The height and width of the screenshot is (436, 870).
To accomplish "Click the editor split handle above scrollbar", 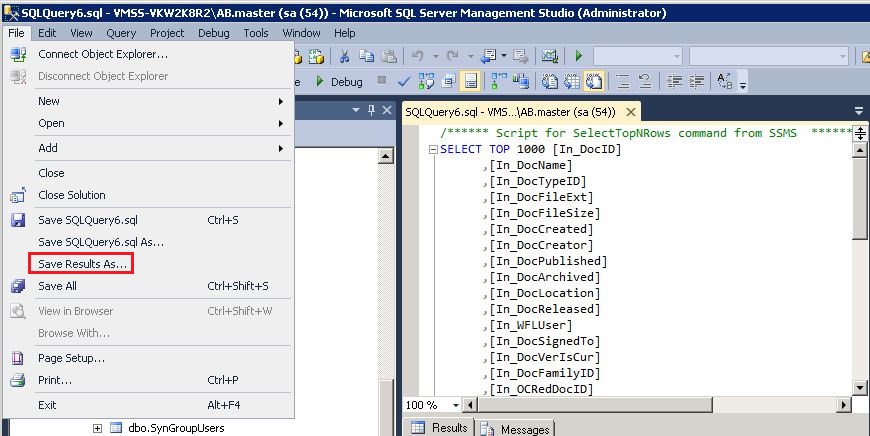I will [860, 133].
